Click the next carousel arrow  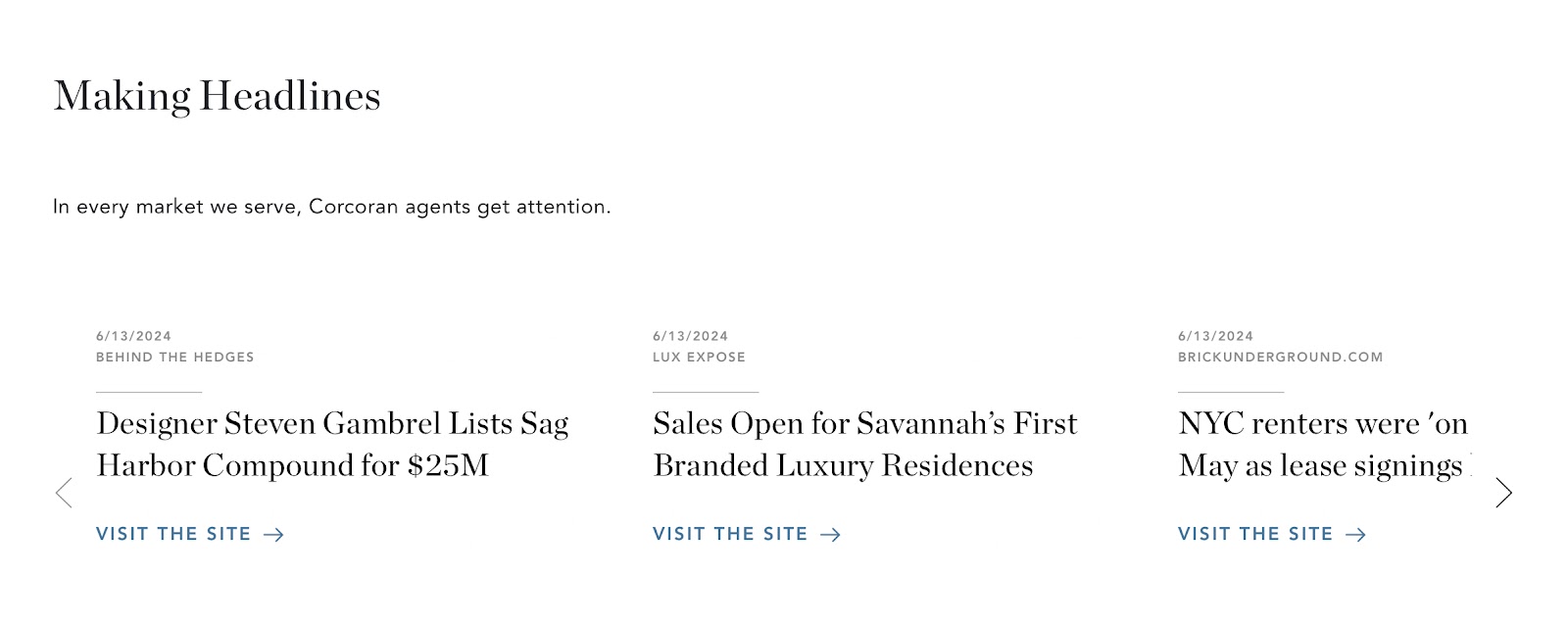pos(1503,493)
